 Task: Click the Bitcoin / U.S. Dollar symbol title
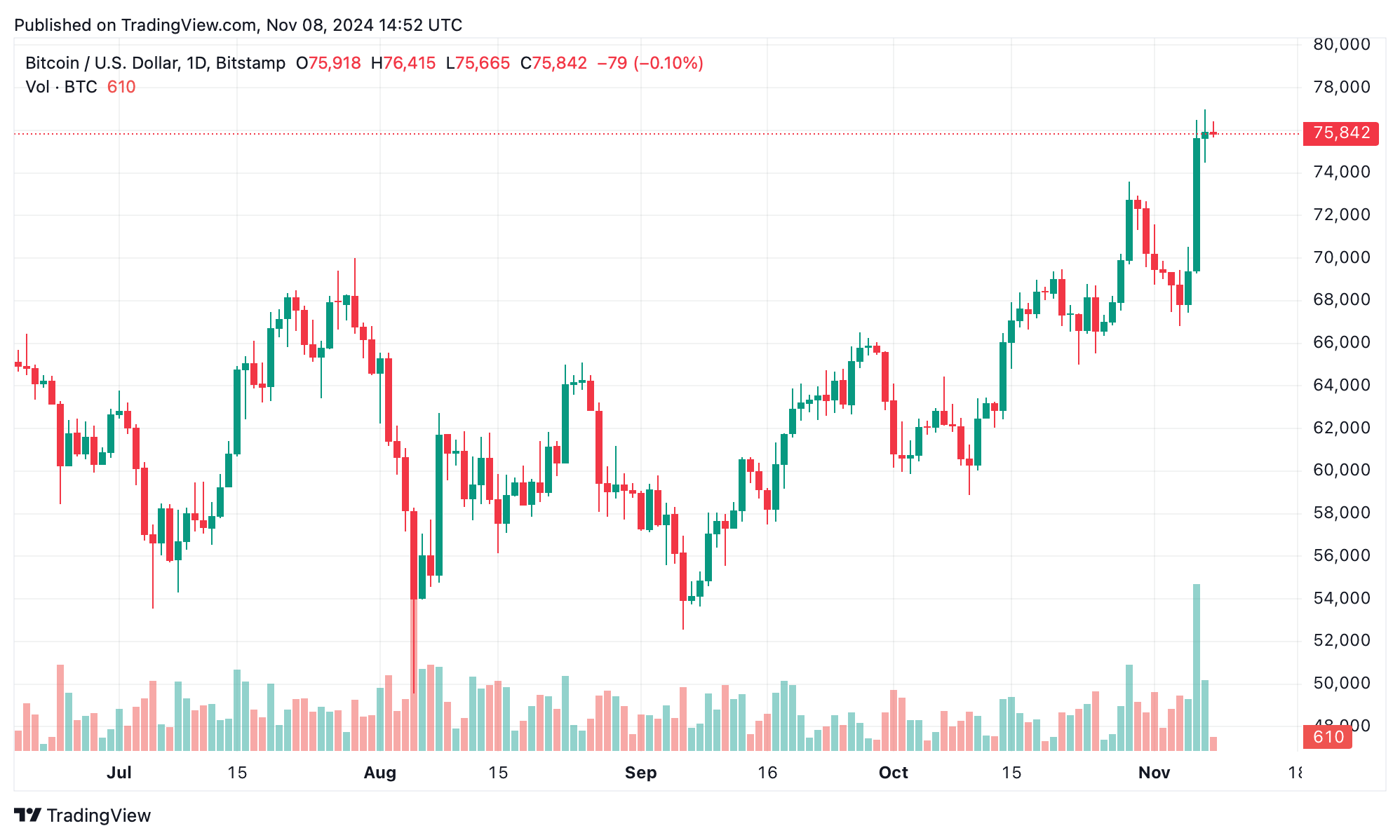click(x=156, y=63)
